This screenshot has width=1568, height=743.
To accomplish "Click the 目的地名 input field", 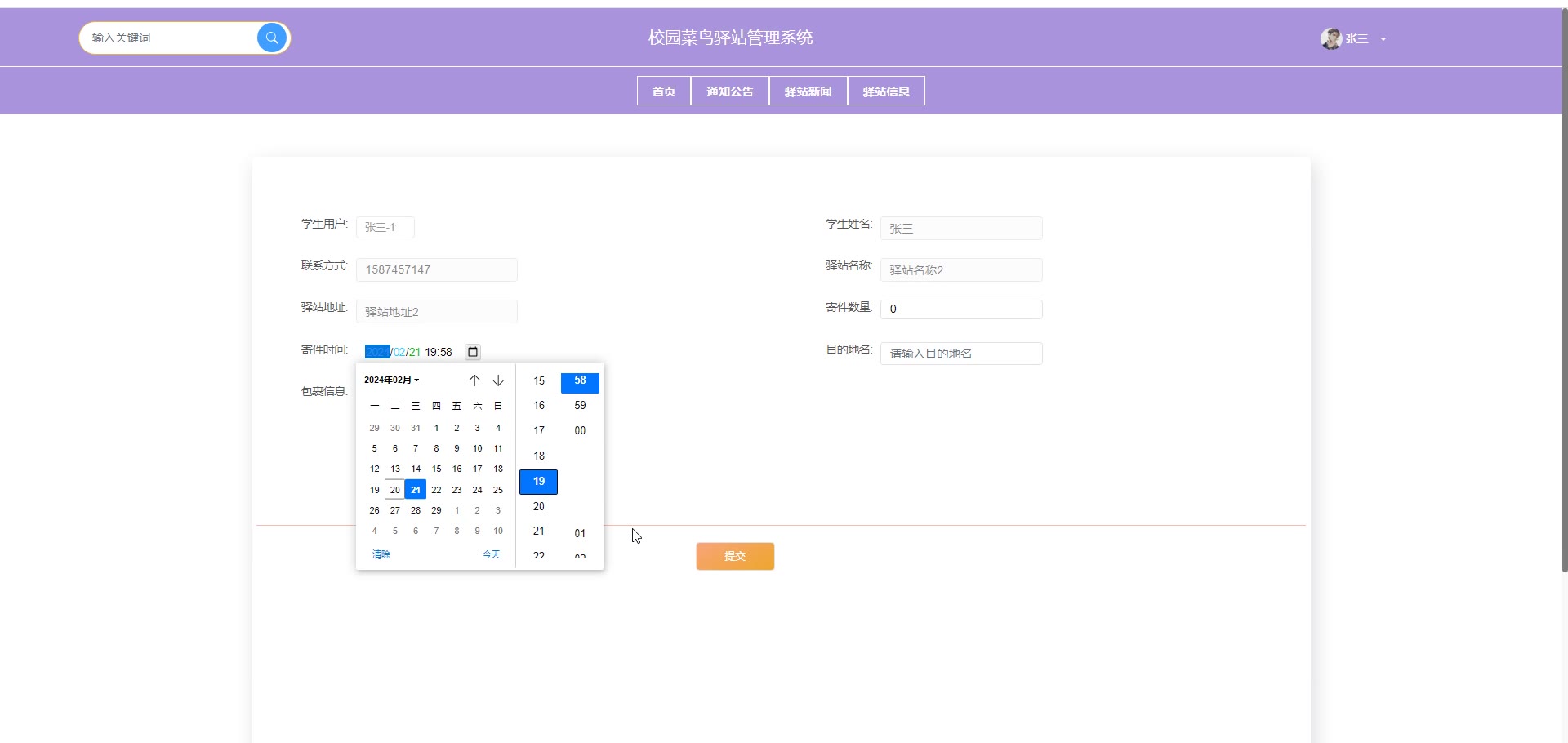I will click(x=960, y=354).
